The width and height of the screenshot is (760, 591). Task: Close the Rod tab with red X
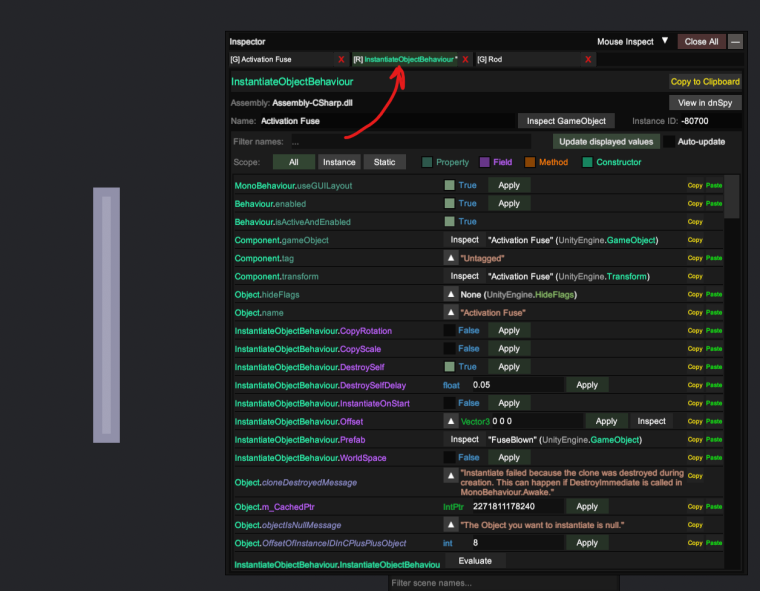588,60
